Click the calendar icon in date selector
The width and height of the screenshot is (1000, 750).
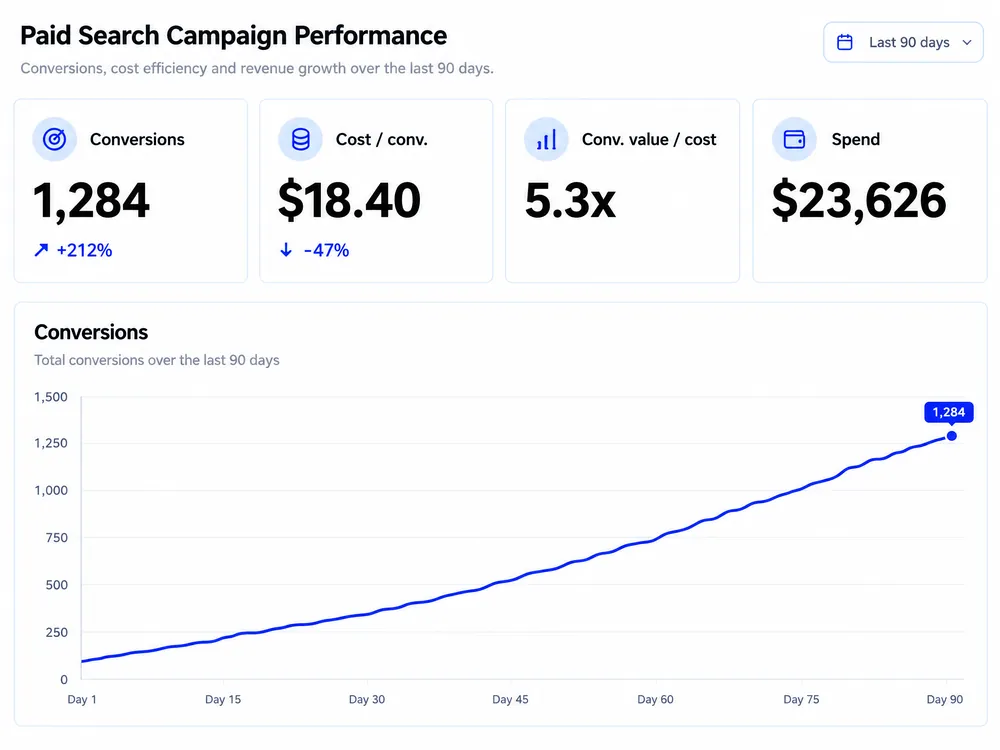tap(844, 42)
